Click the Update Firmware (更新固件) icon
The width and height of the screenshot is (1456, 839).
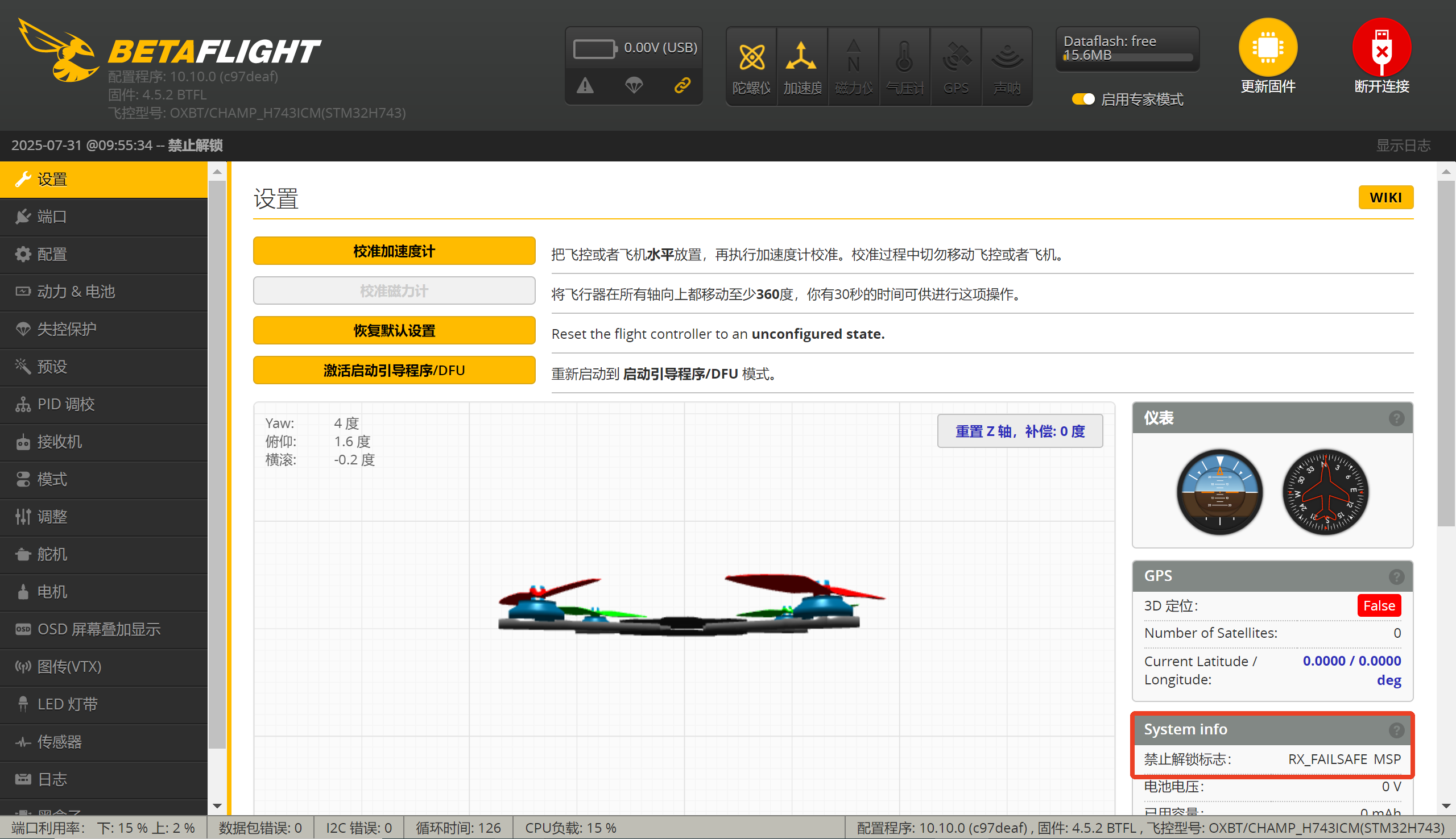coord(1268,48)
